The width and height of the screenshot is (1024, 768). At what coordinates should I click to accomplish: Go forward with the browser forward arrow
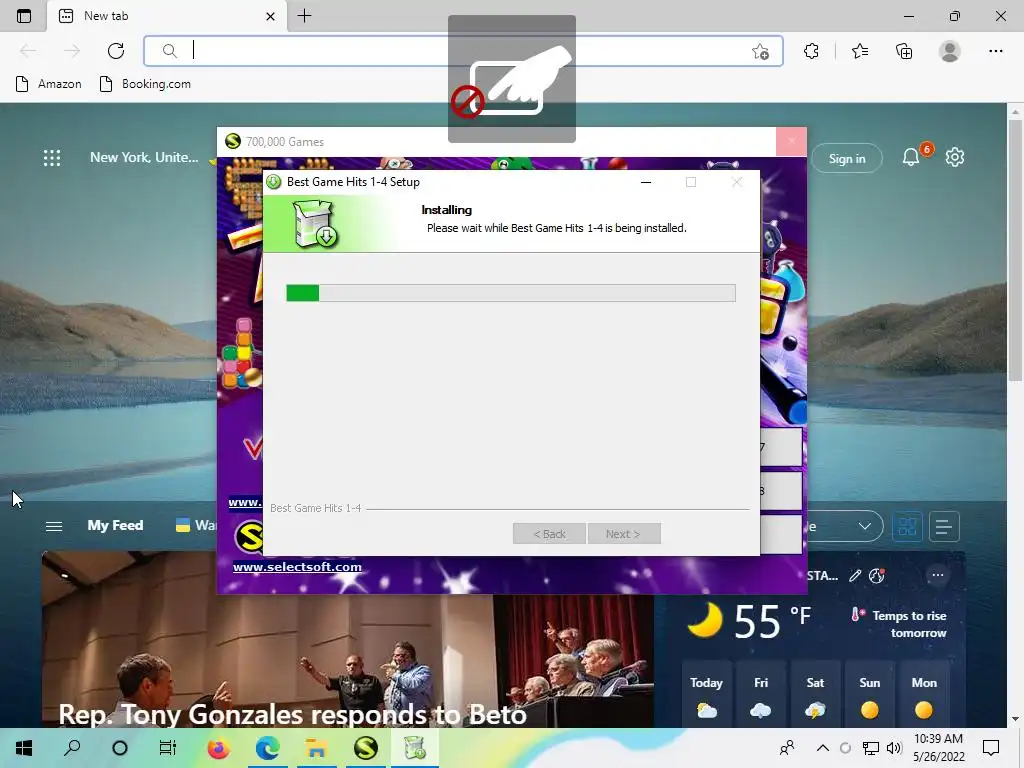click(72, 51)
